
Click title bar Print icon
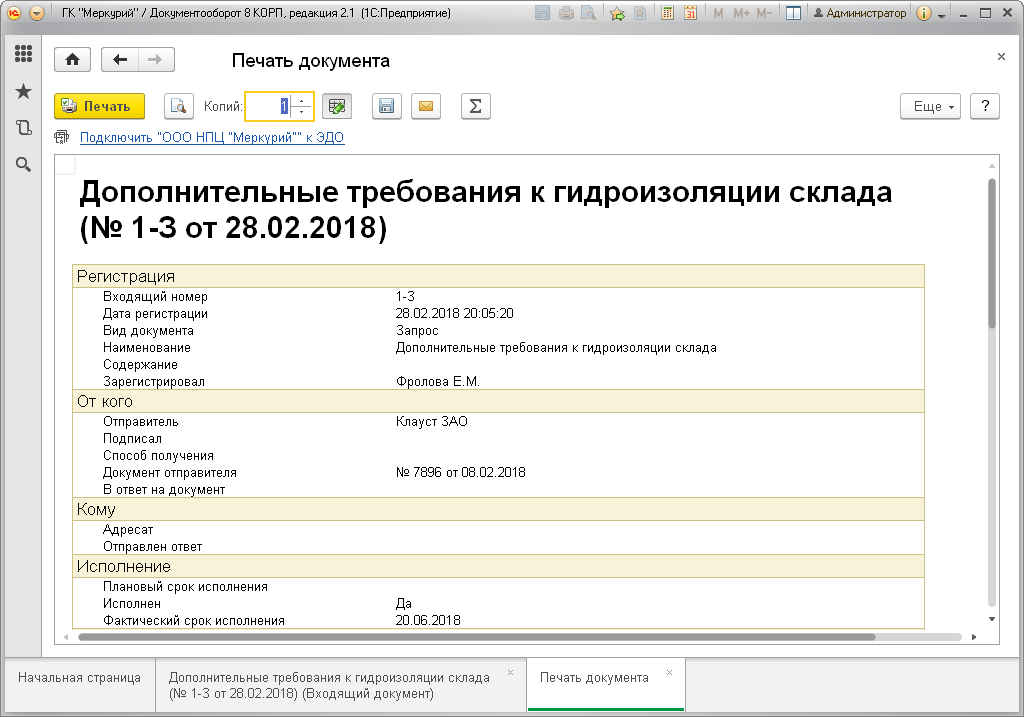(x=566, y=13)
